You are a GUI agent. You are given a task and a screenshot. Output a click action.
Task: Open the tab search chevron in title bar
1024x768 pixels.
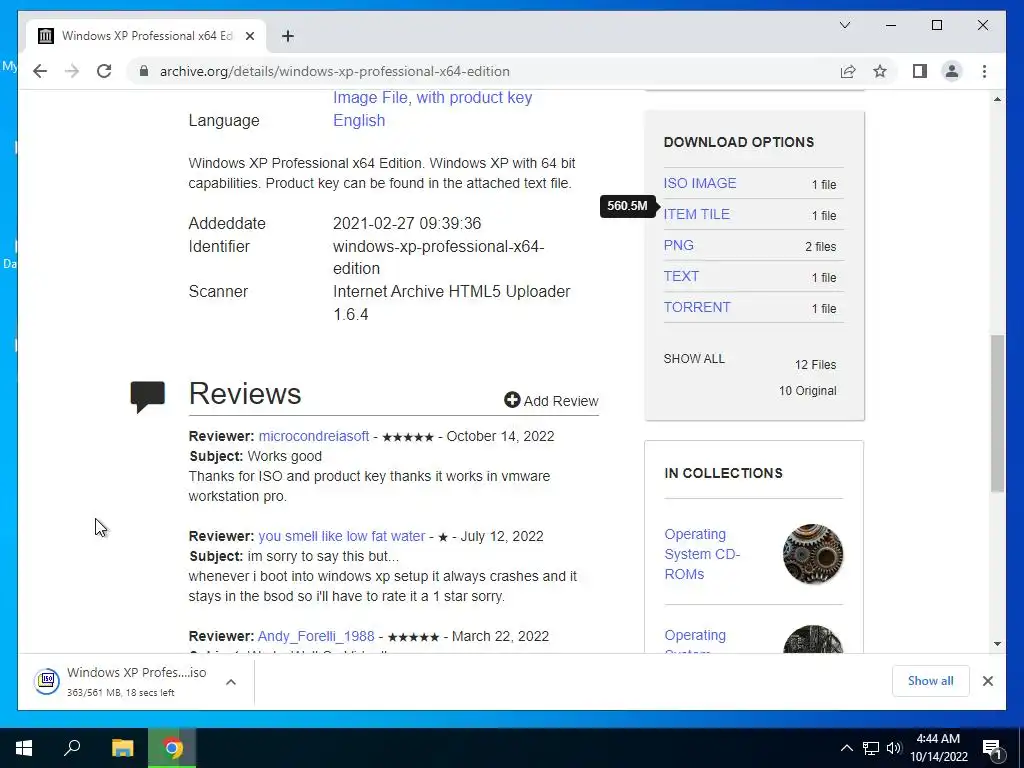click(844, 25)
